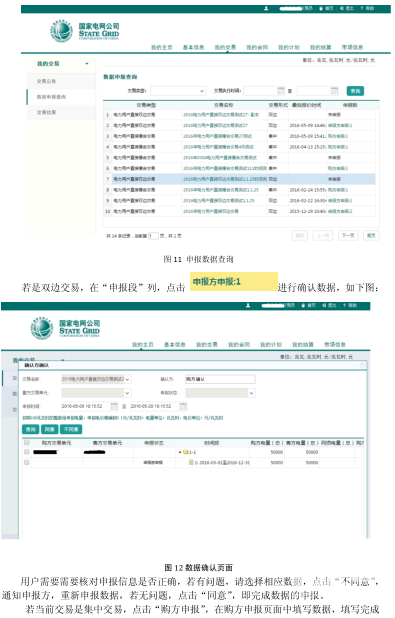Check the first data row checkbox in confirmation grid

(x=27, y=452)
